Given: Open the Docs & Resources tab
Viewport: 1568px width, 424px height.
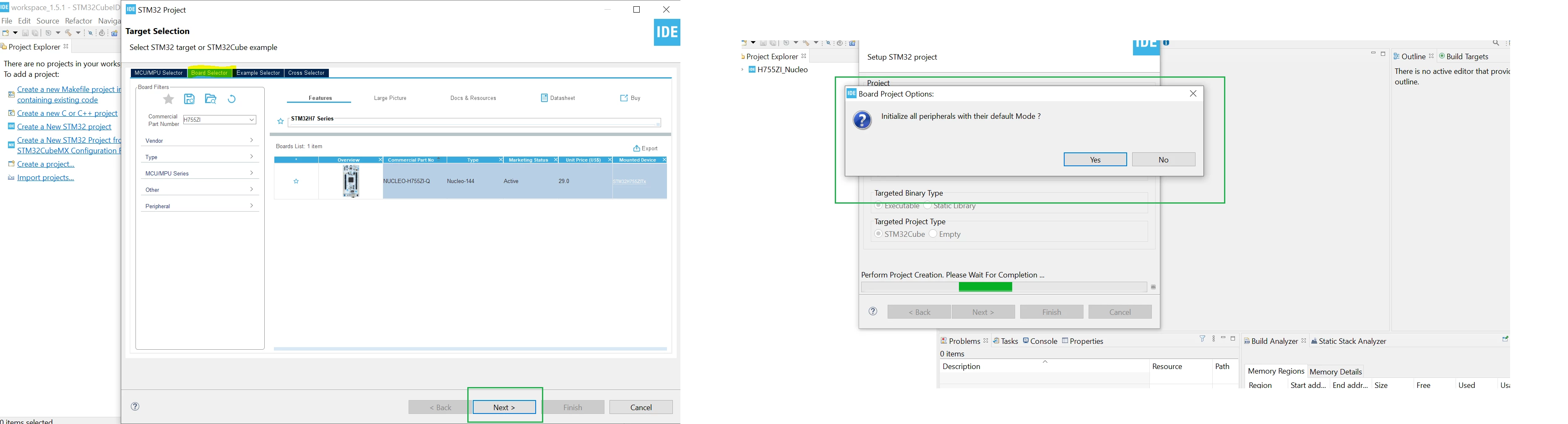Looking at the screenshot, I should click(x=474, y=98).
